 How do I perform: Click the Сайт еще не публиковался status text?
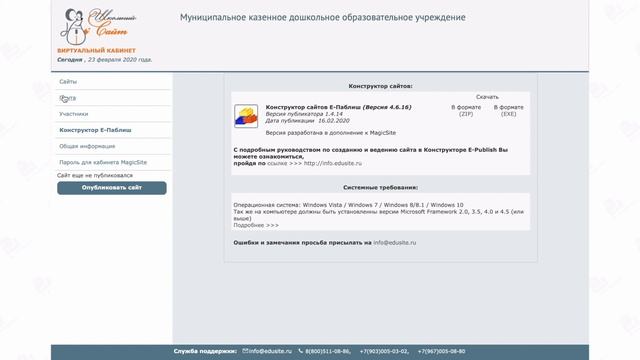pos(95,175)
